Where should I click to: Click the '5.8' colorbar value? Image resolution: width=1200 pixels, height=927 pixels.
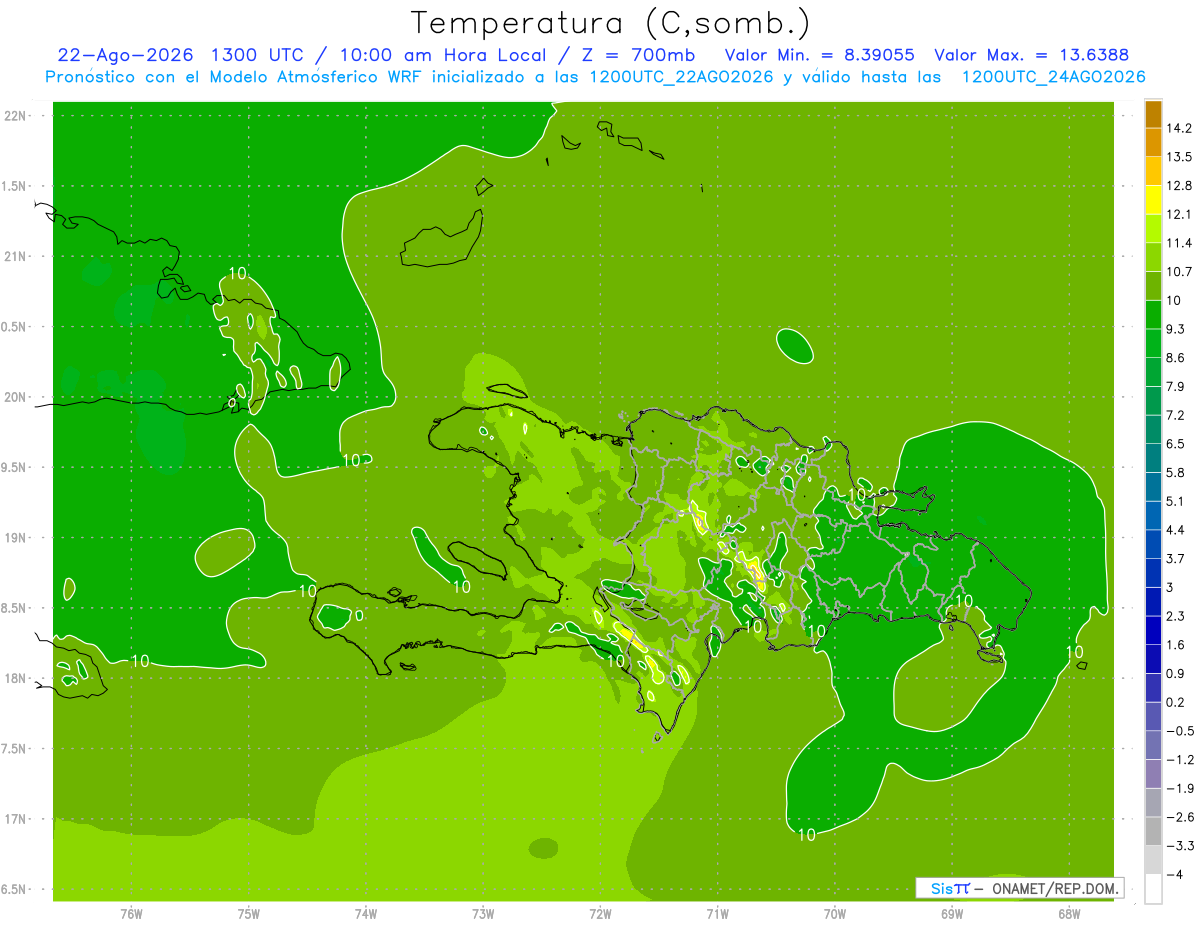[x=1175, y=472]
